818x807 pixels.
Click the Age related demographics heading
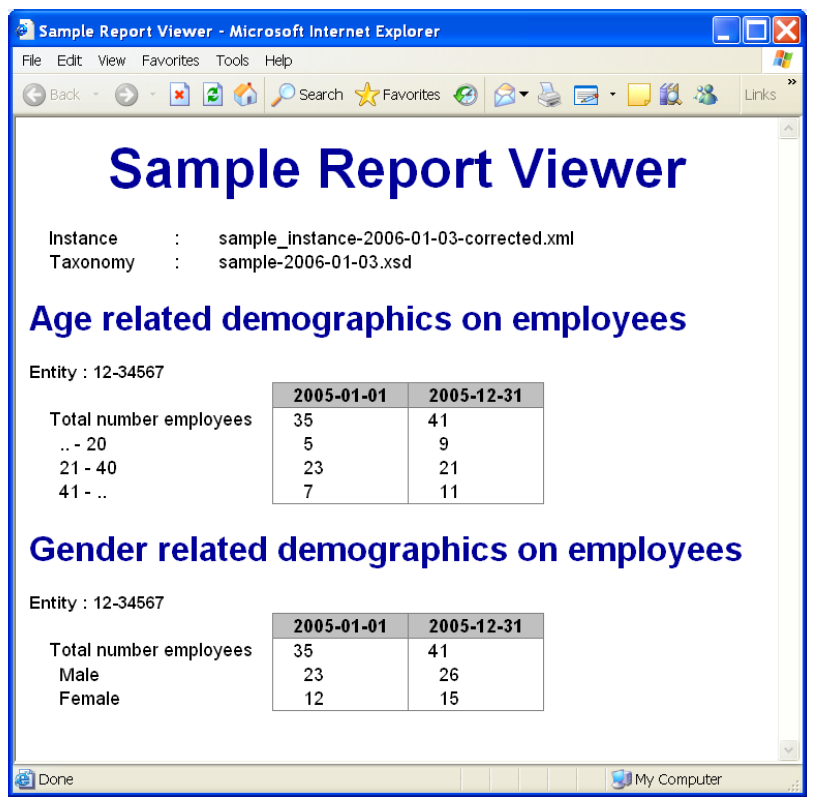pos(357,319)
